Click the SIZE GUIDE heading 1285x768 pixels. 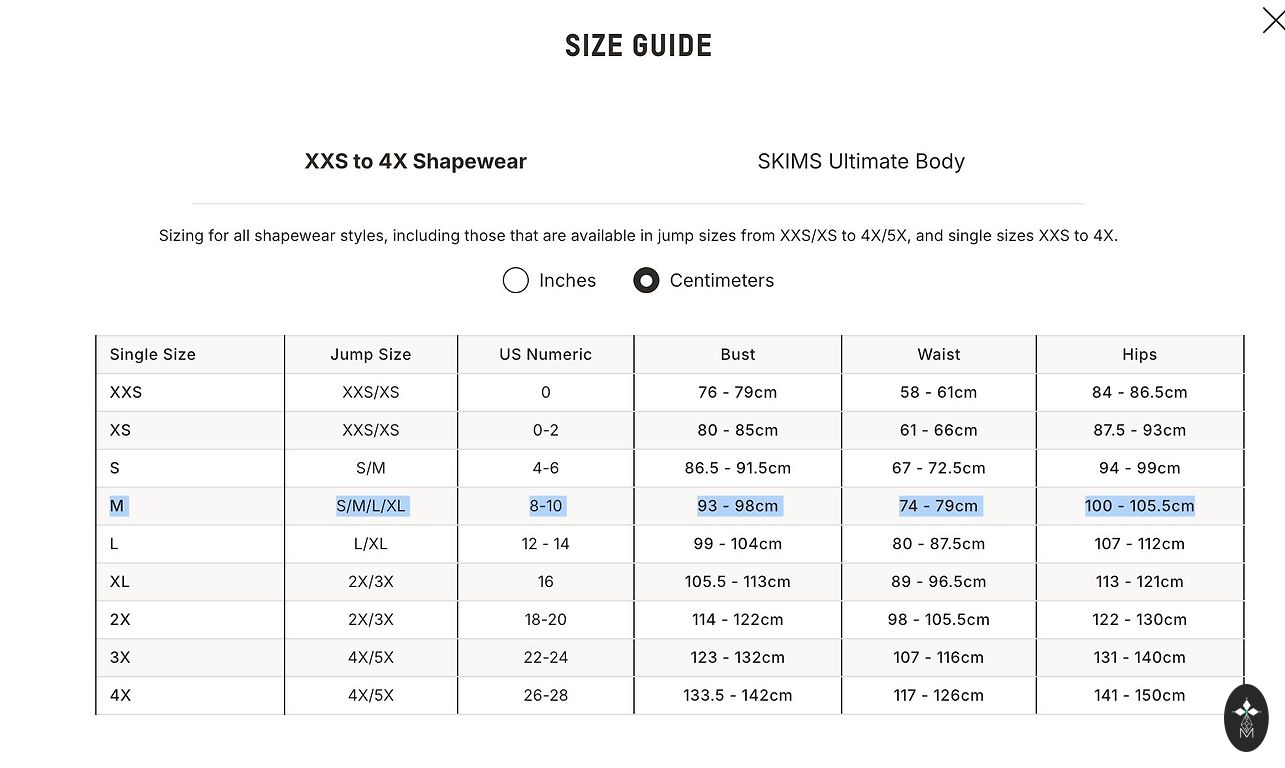coord(638,46)
